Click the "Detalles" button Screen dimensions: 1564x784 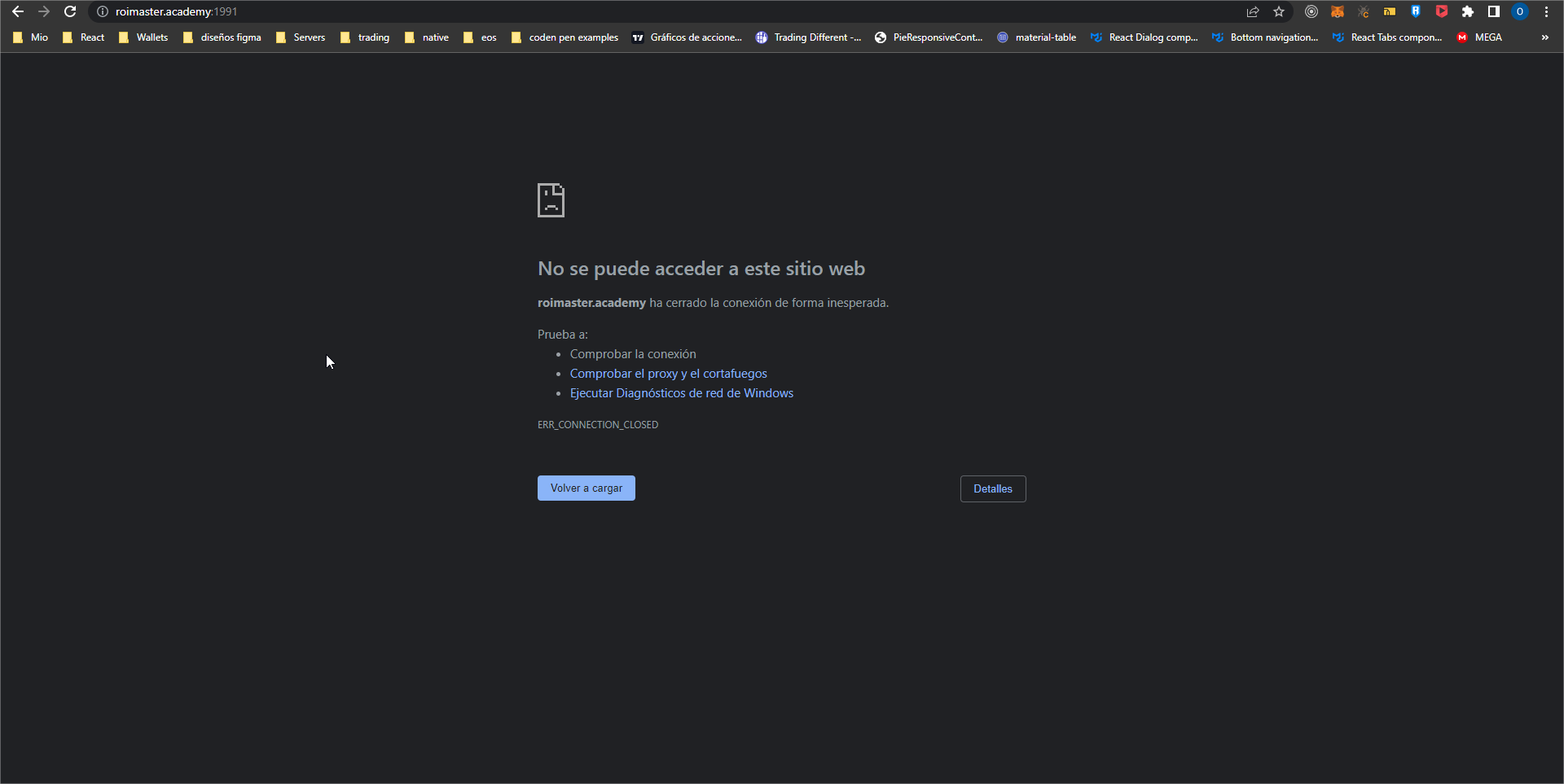(x=993, y=488)
